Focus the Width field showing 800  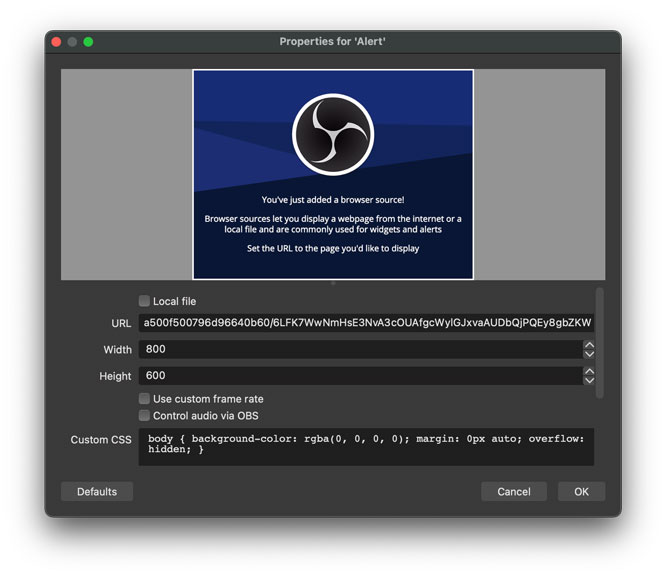tap(361, 349)
